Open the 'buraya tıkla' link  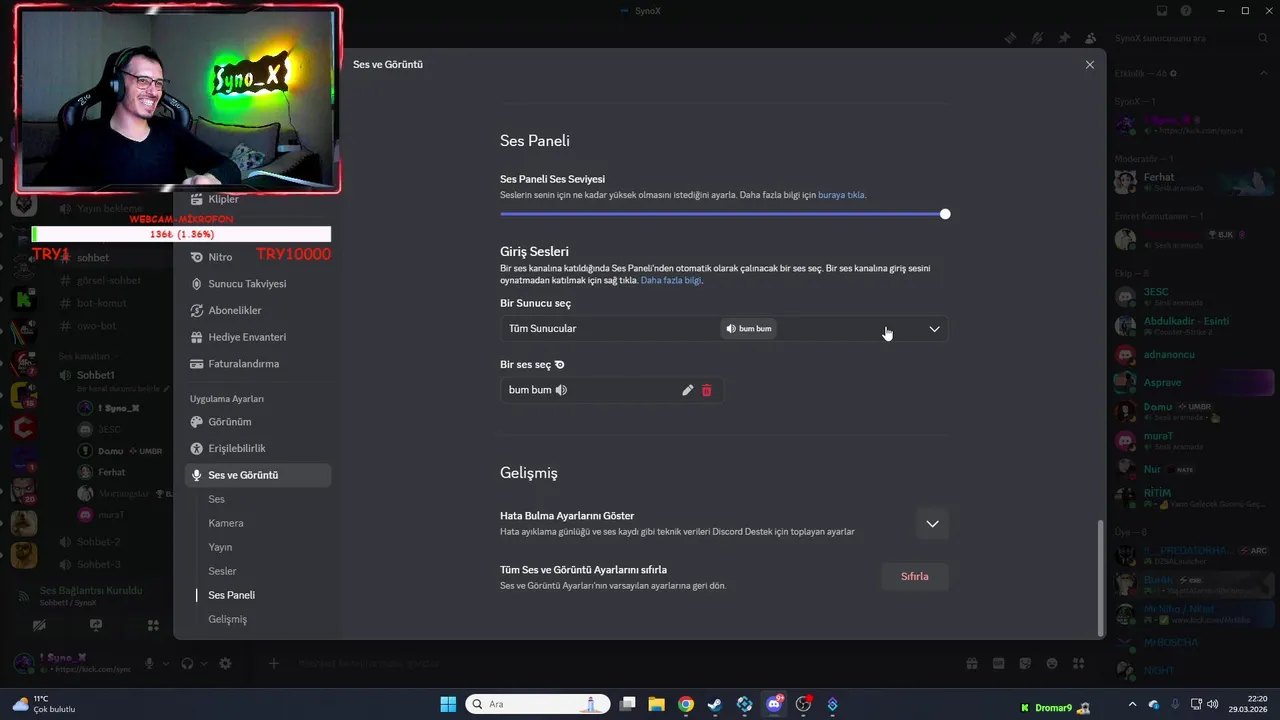click(x=841, y=195)
